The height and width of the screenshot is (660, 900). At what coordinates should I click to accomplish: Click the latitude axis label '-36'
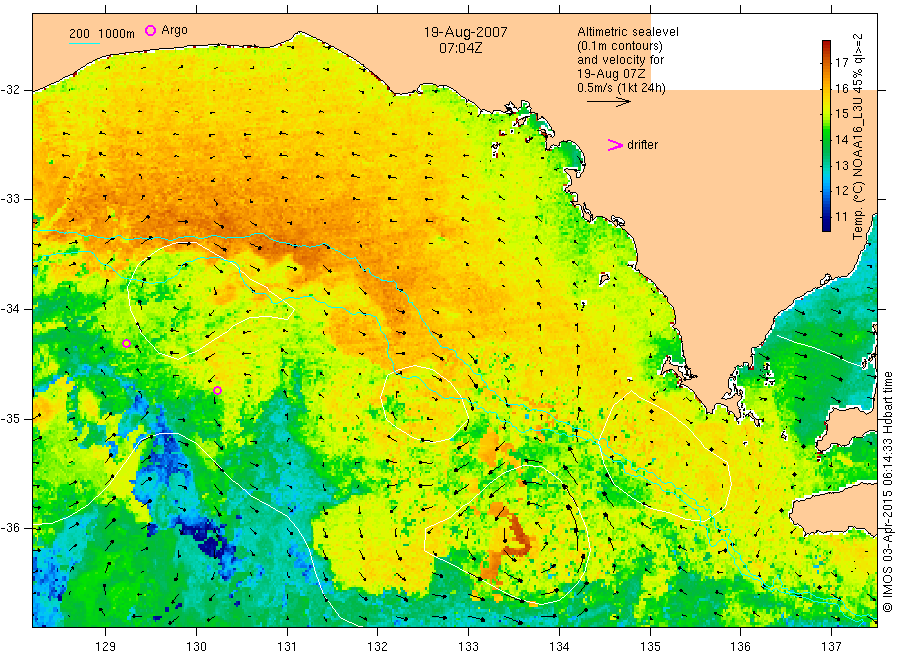(11, 528)
